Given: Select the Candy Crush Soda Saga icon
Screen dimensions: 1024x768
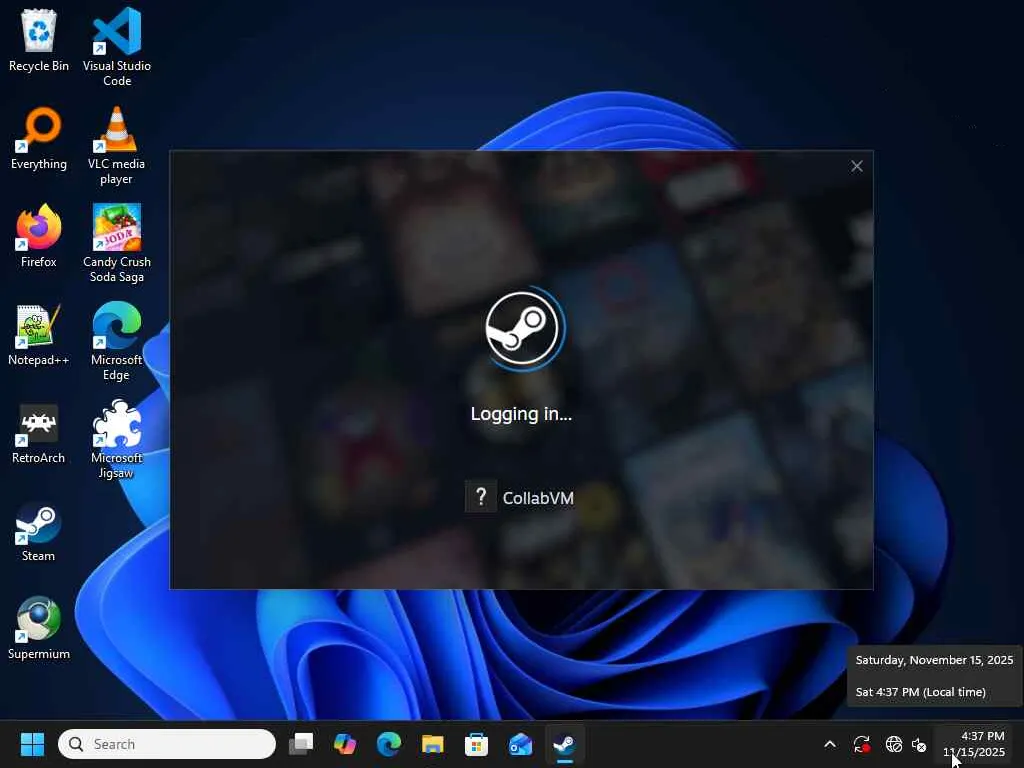Looking at the screenshot, I should (x=117, y=243).
